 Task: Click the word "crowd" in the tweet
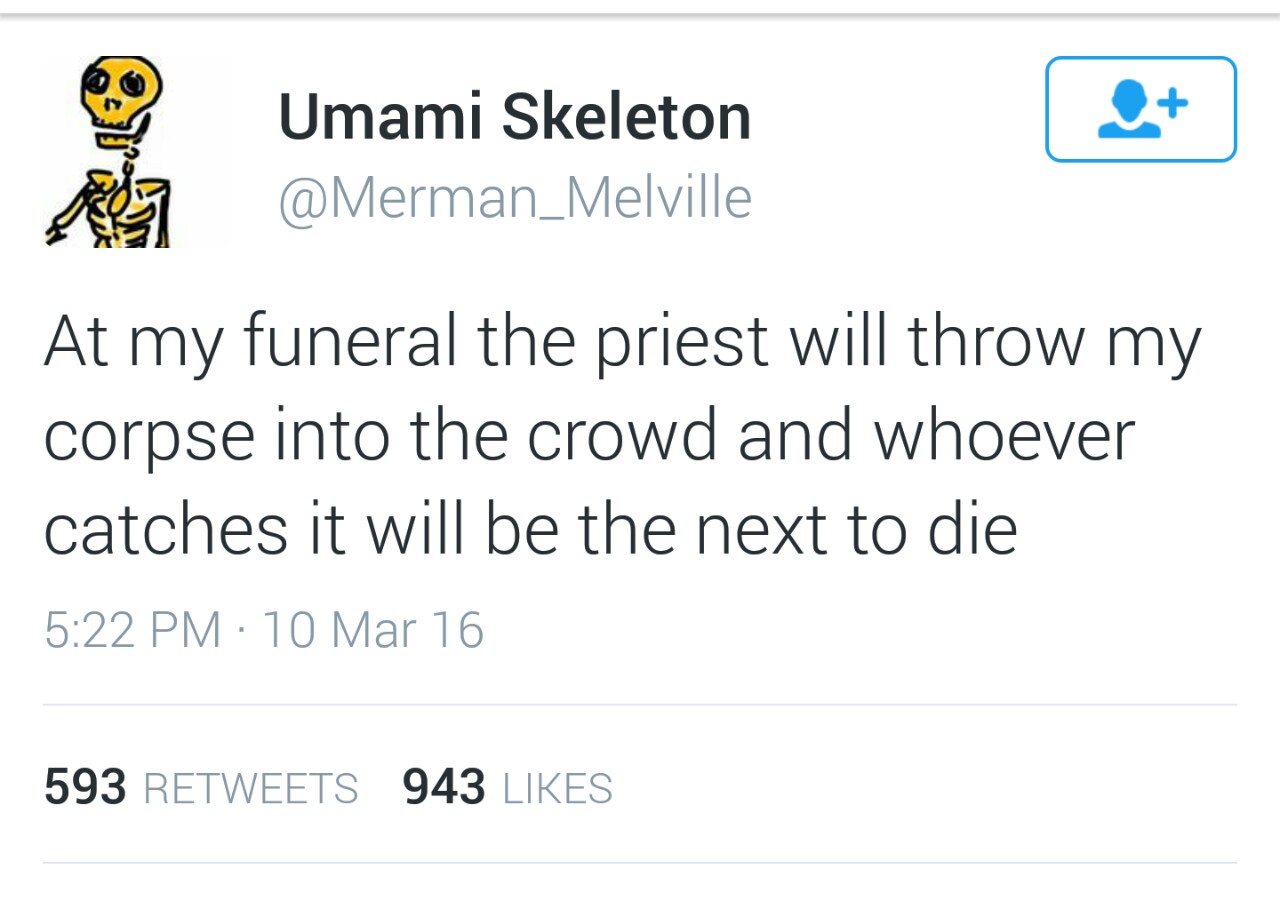pos(621,436)
